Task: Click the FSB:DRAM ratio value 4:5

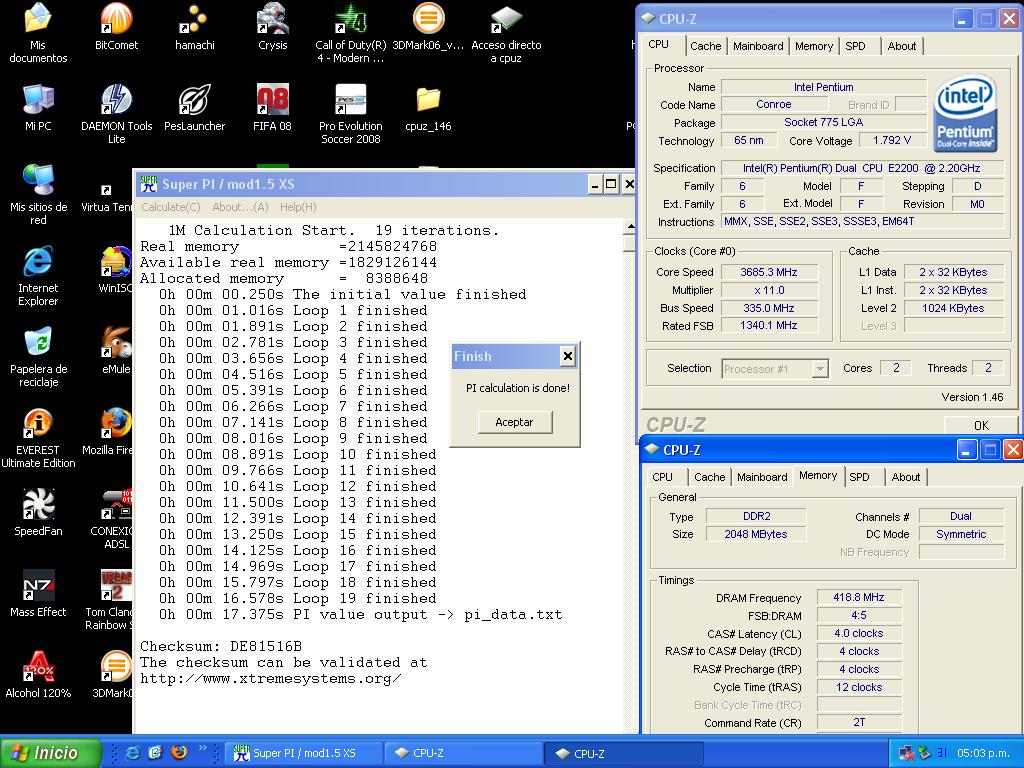Action: (859, 615)
